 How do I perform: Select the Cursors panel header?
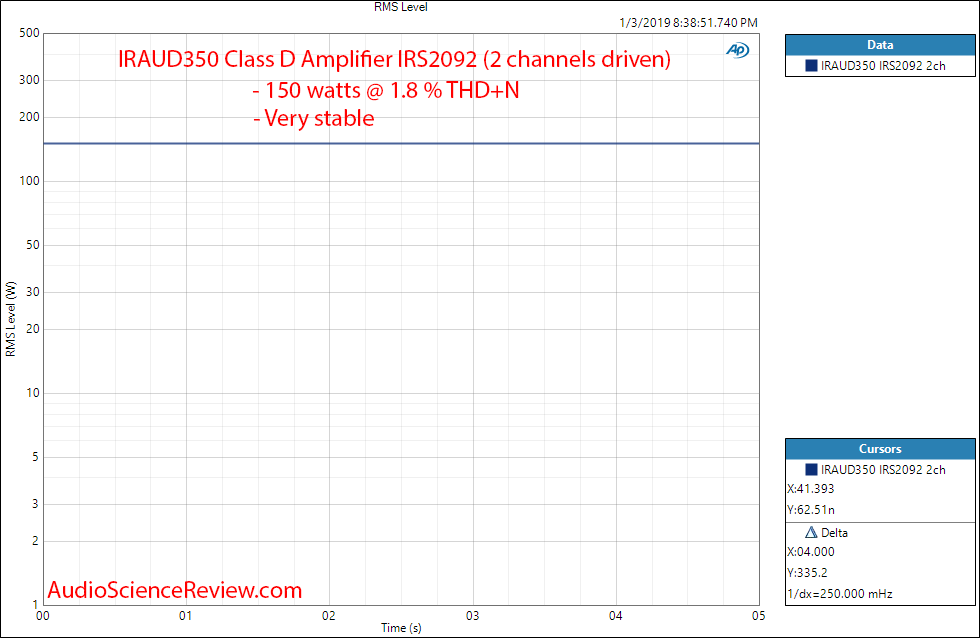(x=880, y=449)
